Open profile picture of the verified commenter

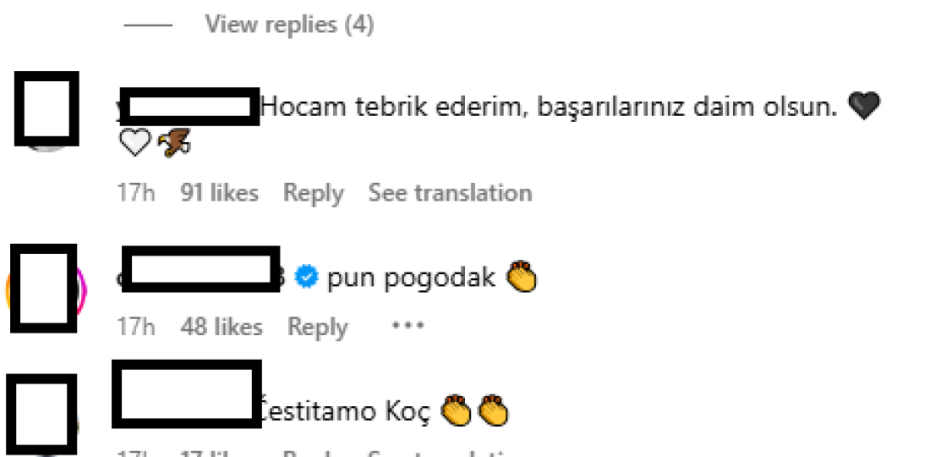point(46,290)
